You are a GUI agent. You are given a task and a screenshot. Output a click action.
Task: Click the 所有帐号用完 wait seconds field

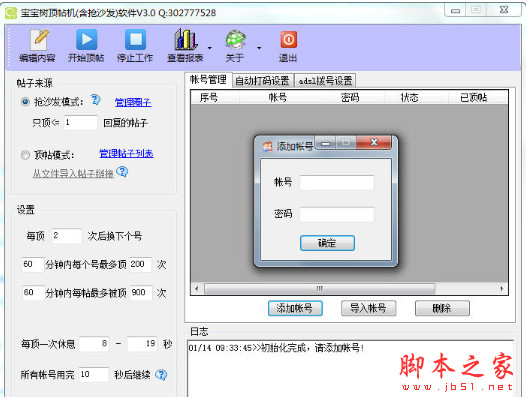94,374
